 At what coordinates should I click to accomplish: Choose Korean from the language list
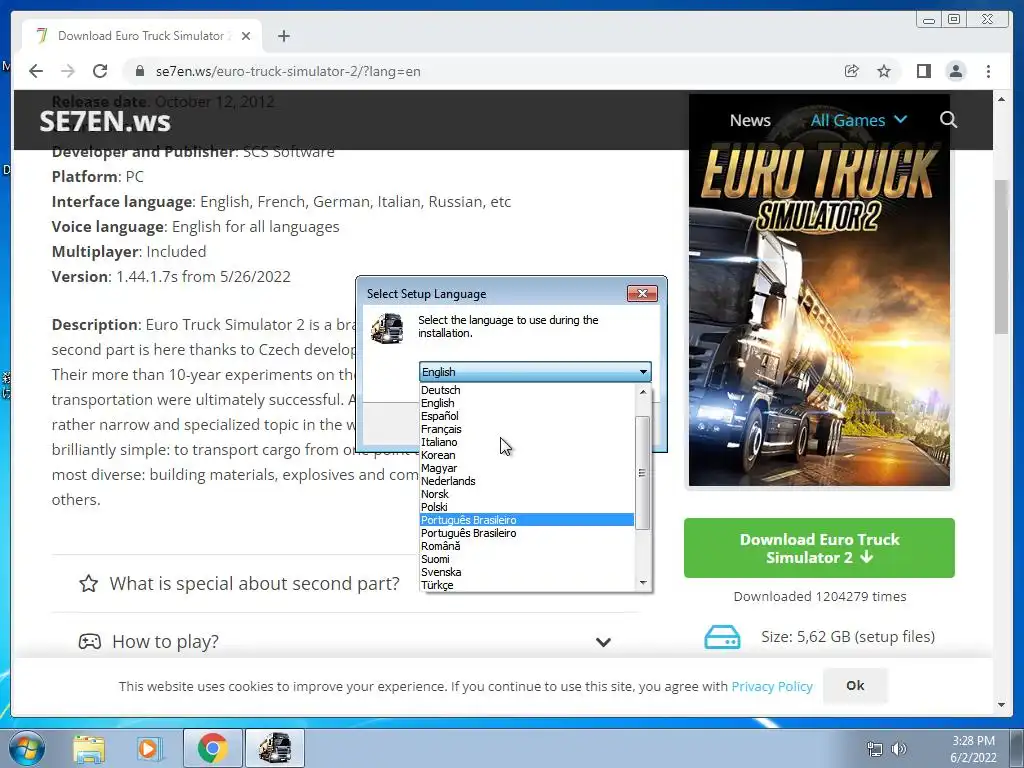(x=526, y=455)
